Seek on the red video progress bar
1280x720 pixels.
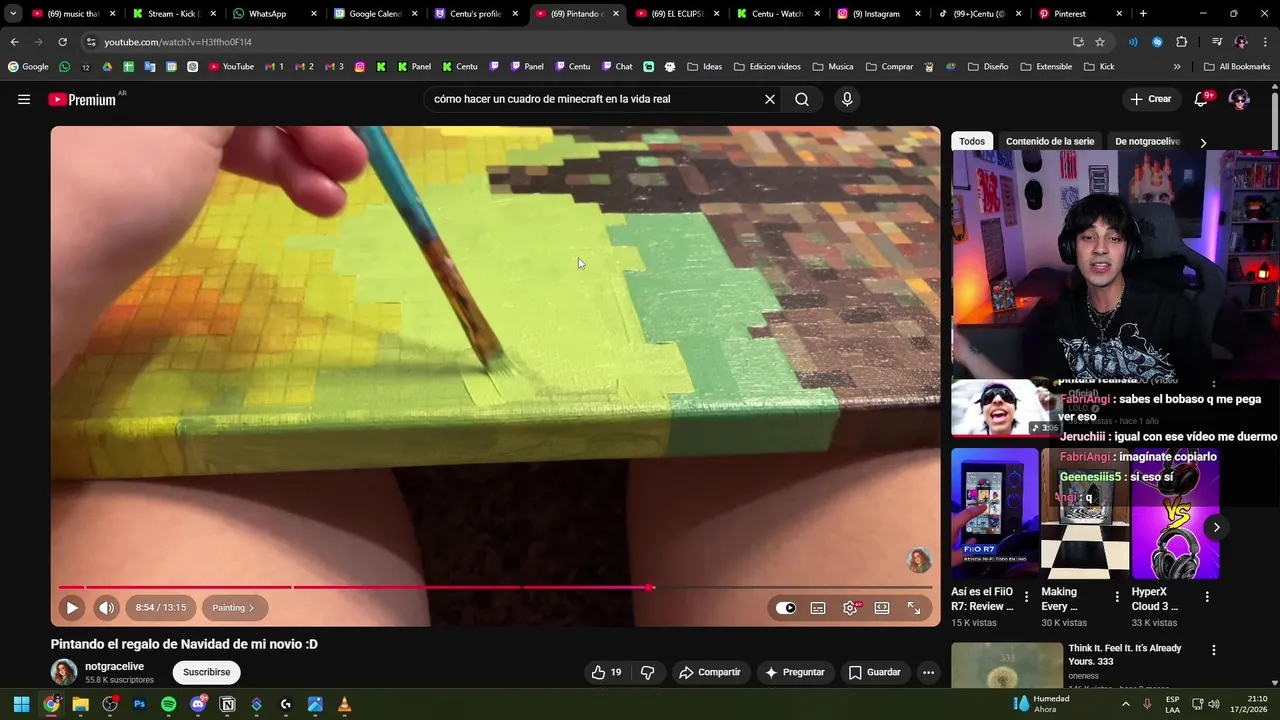pyautogui.click(x=495, y=587)
